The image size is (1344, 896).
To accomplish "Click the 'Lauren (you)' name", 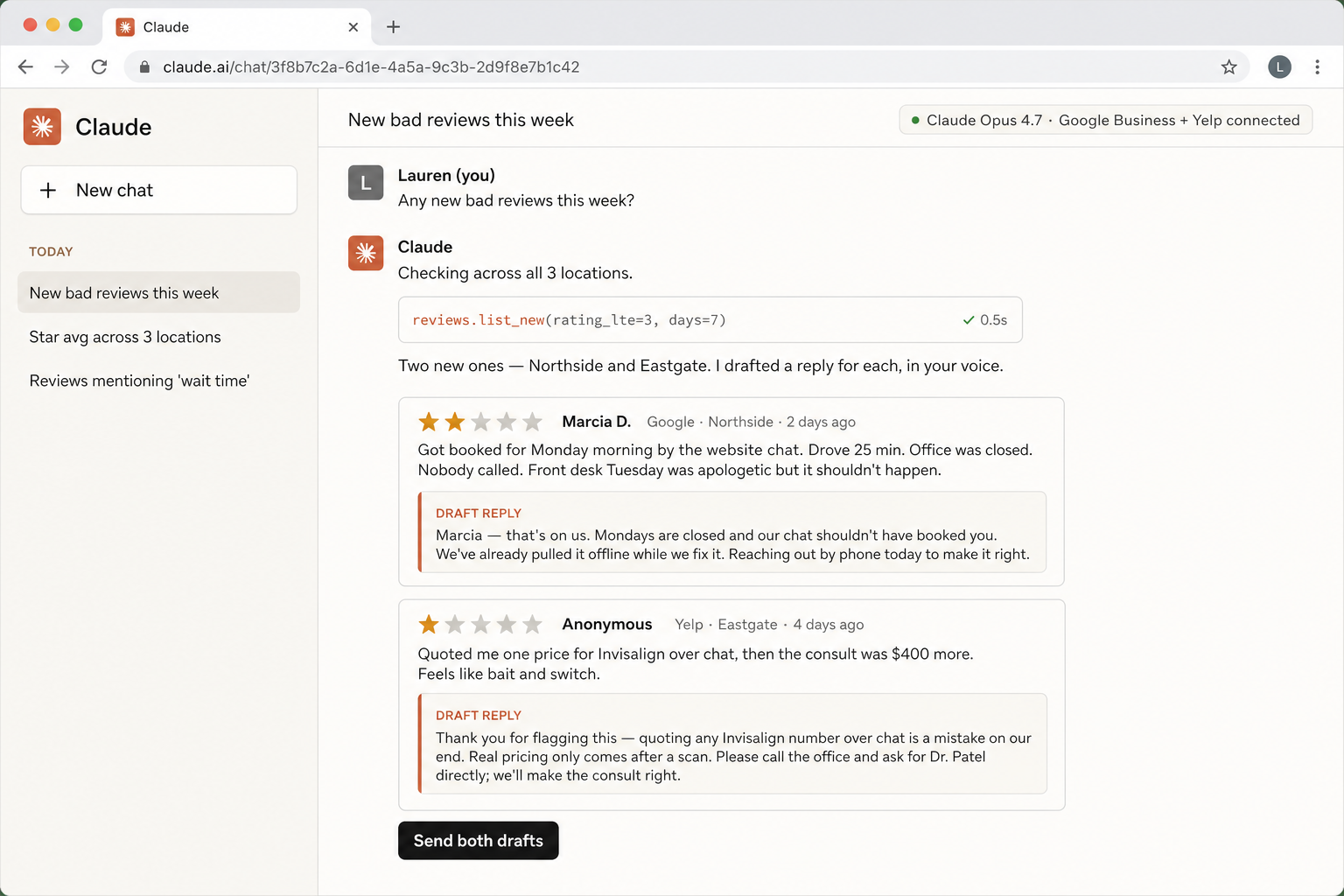I will pos(446,175).
